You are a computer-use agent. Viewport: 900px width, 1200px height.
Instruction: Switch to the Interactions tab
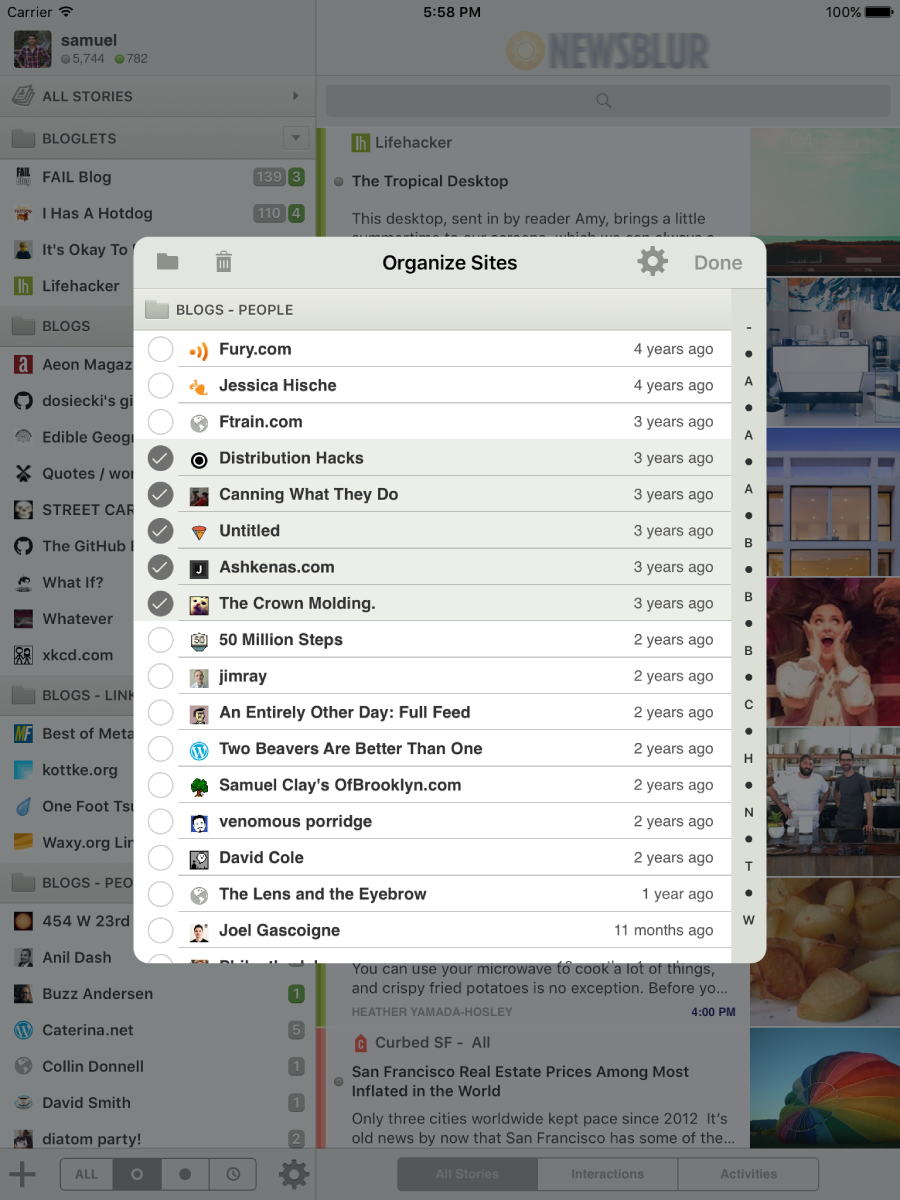[607, 1174]
